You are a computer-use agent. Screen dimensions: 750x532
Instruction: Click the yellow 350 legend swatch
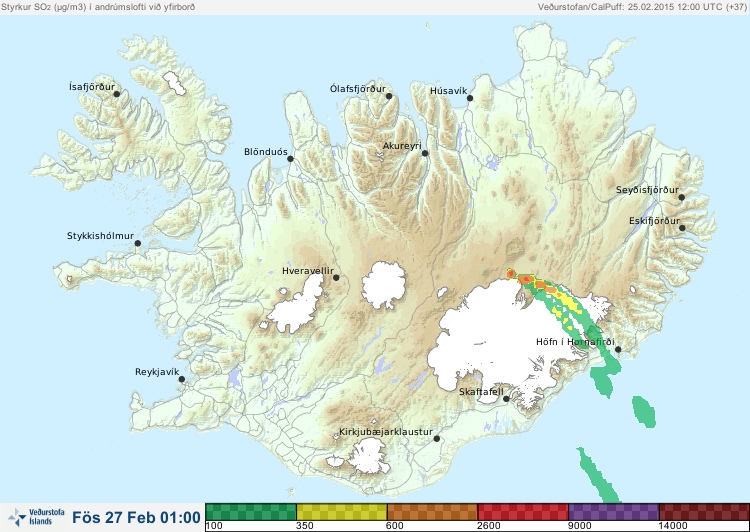click(x=342, y=512)
